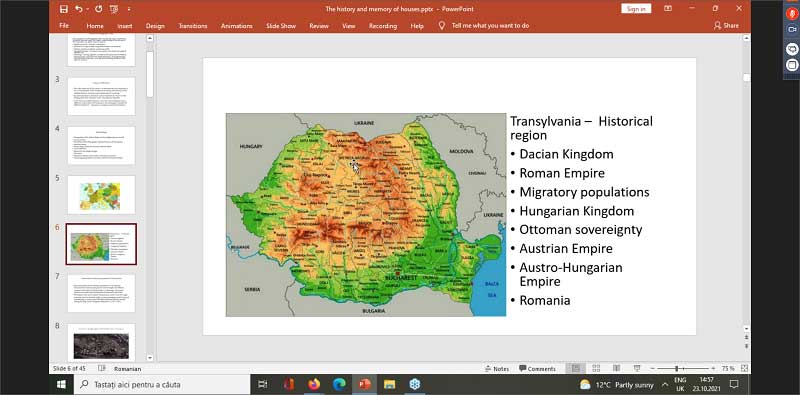Launch Slide Show view from status bar

[637, 368]
